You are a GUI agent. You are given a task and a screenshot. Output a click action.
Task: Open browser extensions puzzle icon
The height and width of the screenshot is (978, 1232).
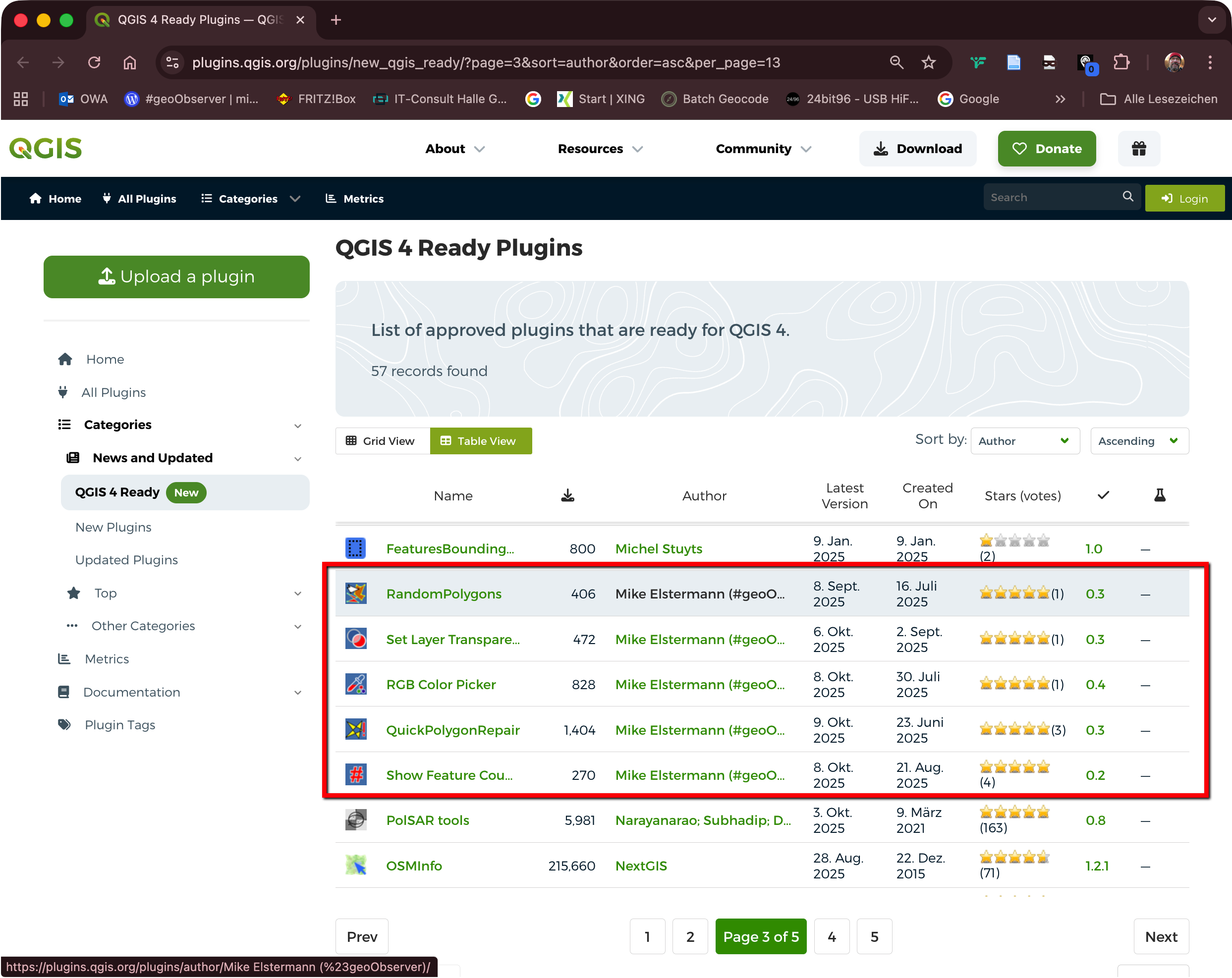pyautogui.click(x=1121, y=62)
